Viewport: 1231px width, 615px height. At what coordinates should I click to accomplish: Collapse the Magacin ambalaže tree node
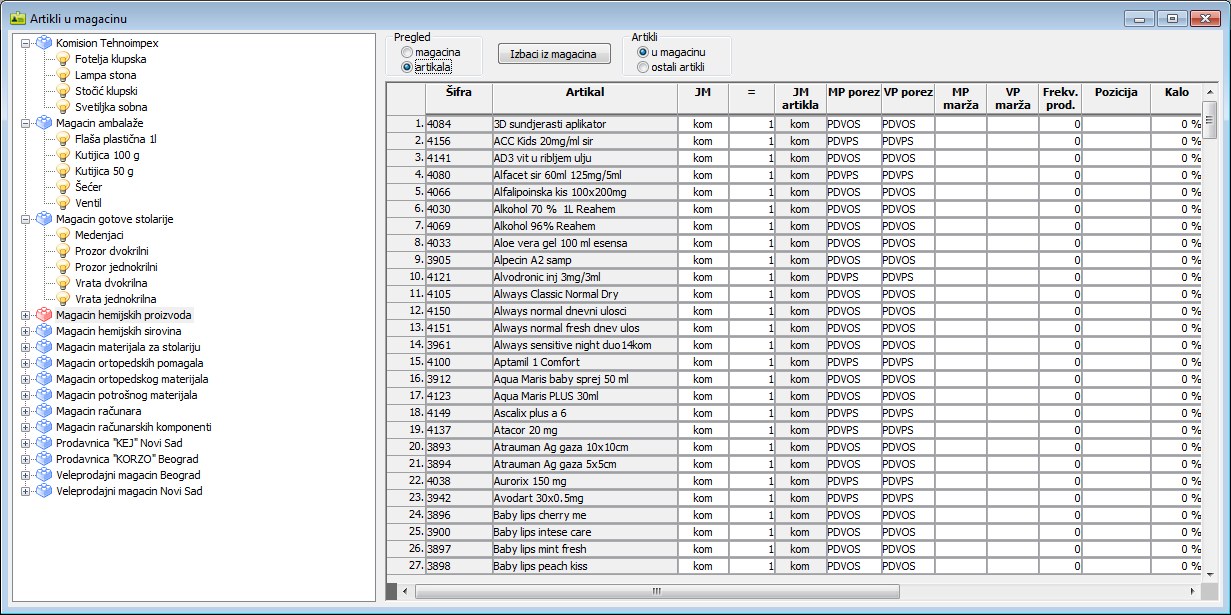pyautogui.click(x=25, y=123)
